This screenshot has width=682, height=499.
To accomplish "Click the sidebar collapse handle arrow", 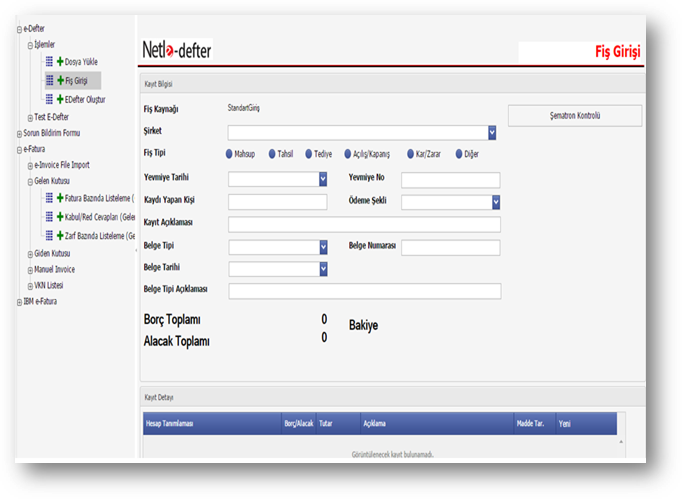I will coord(136,250).
